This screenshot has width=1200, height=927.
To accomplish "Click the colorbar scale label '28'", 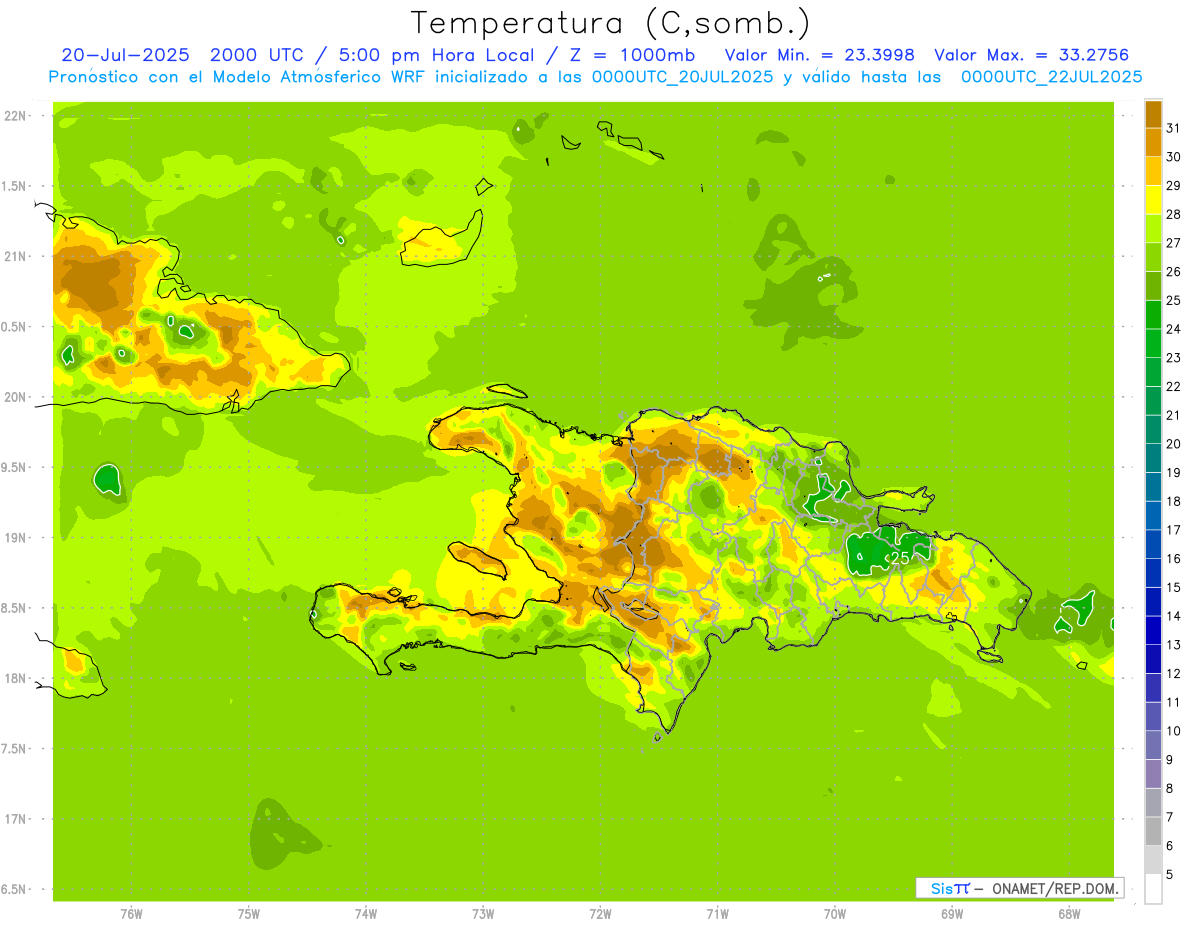I will 1173,214.
